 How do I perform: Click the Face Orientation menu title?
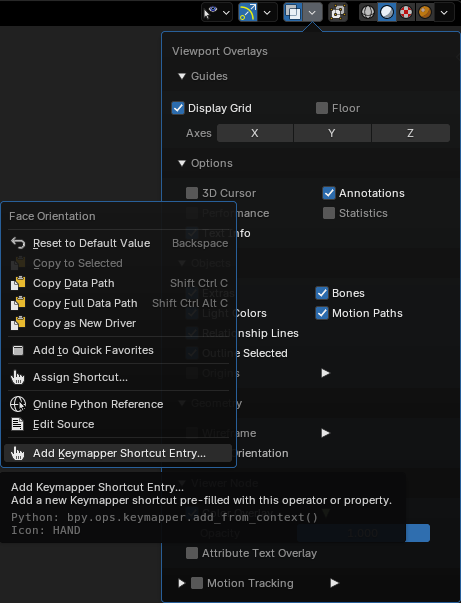(52, 216)
